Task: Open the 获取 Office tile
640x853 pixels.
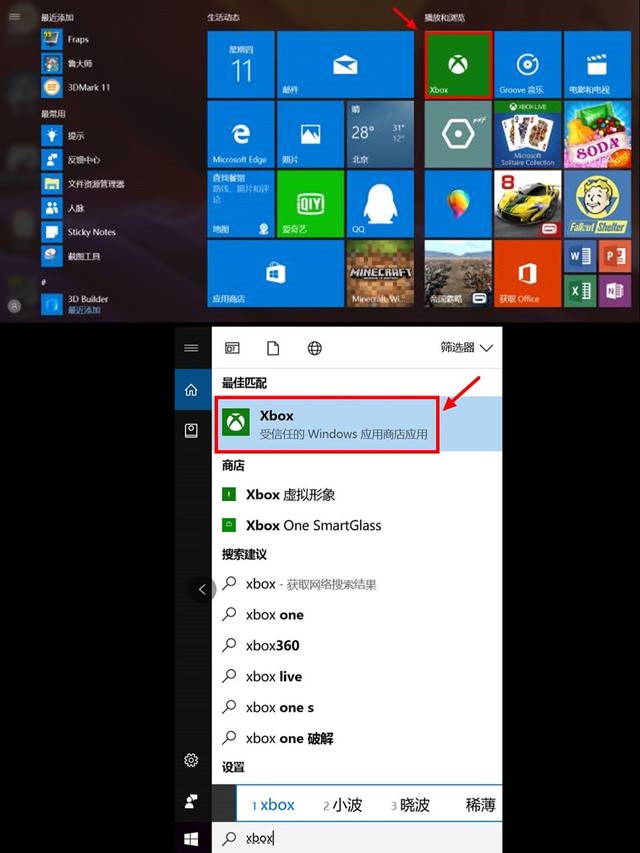Action: [x=527, y=274]
